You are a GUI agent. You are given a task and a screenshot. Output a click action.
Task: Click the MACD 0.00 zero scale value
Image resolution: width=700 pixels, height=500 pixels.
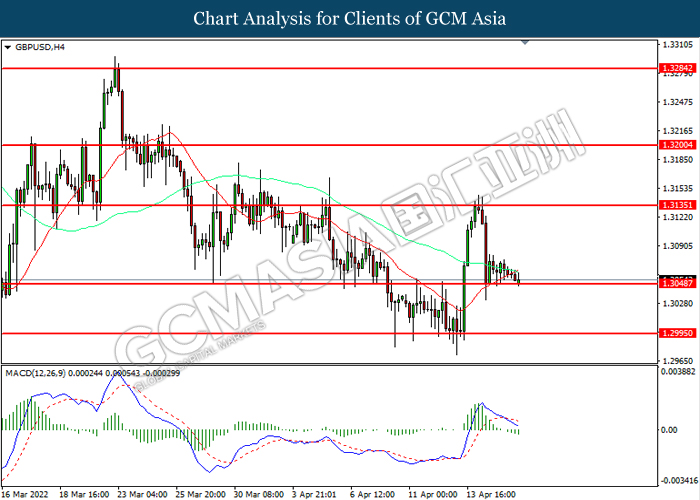tap(669, 430)
